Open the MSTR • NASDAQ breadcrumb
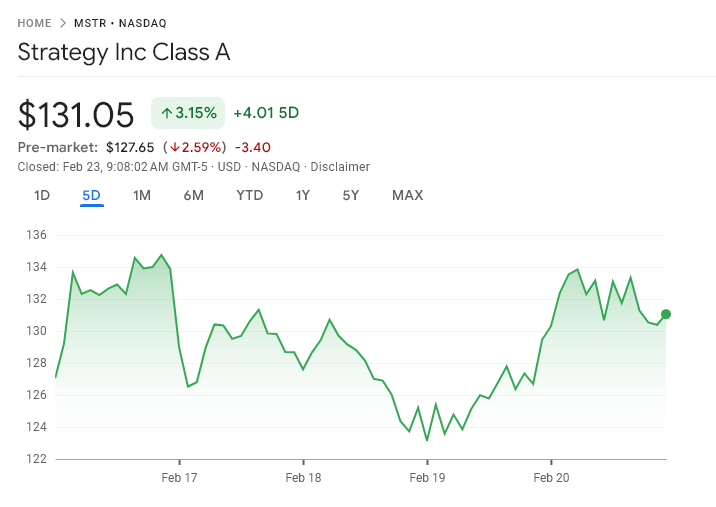This screenshot has width=716, height=507. (120, 23)
